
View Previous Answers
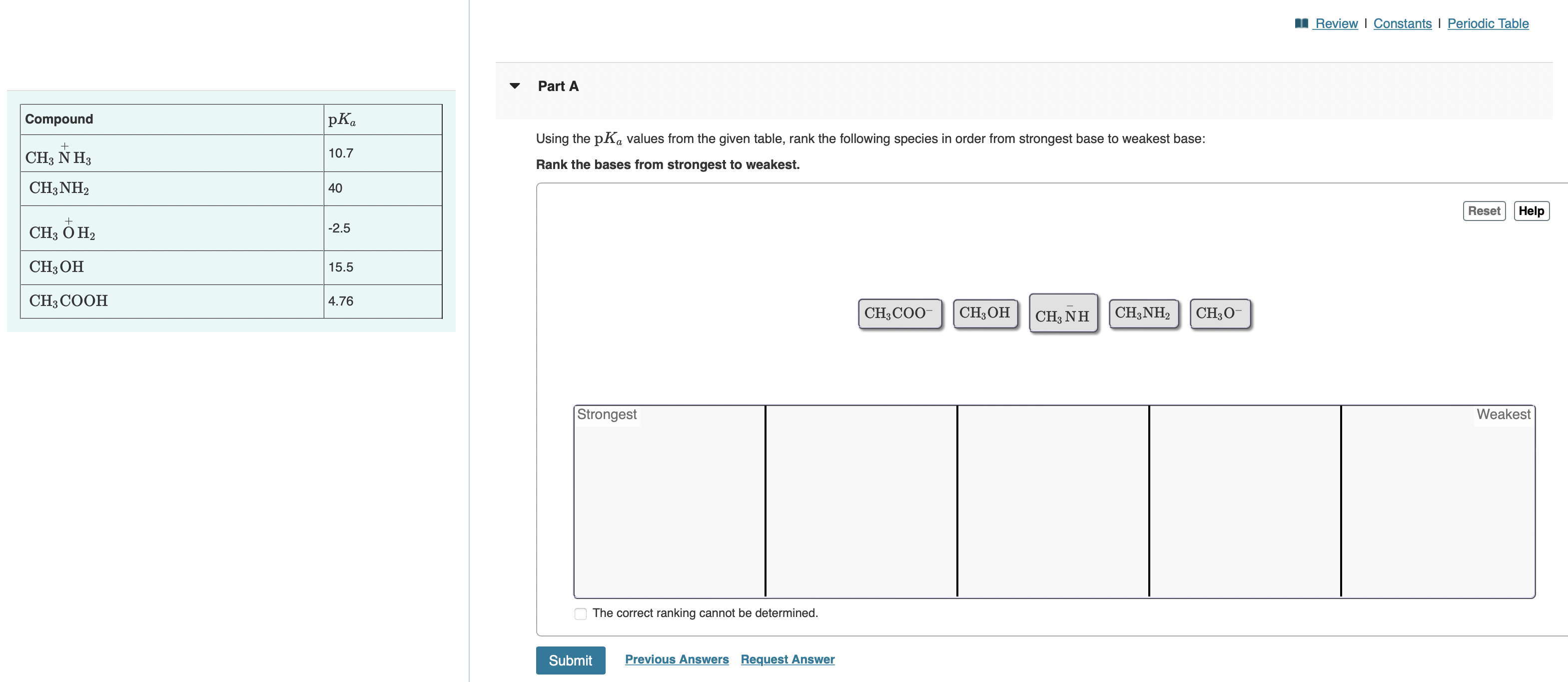coord(677,659)
